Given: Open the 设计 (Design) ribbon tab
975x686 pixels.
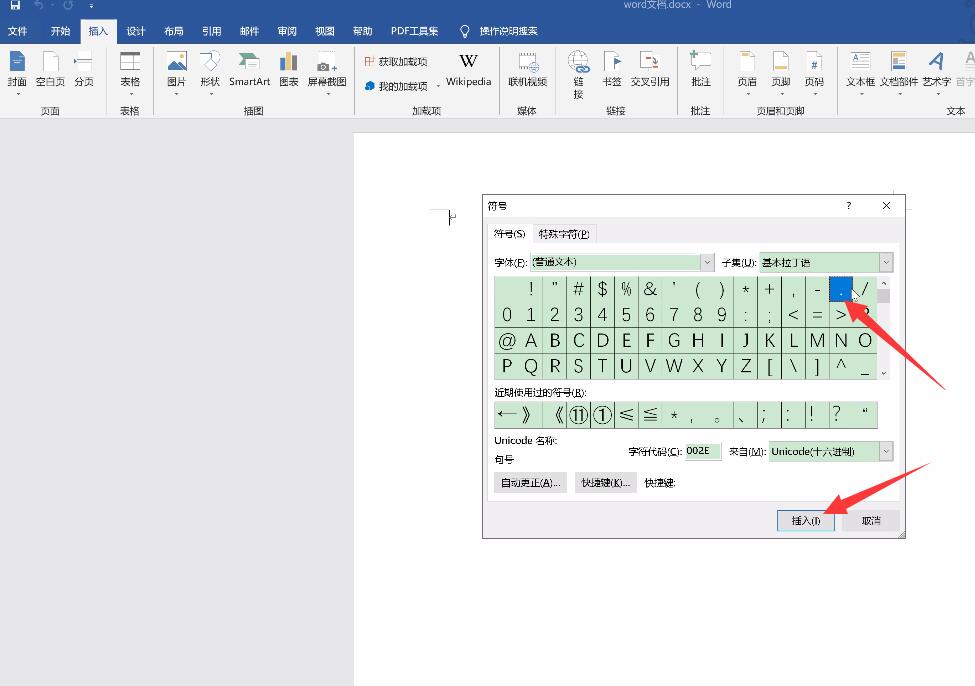Looking at the screenshot, I should [136, 31].
